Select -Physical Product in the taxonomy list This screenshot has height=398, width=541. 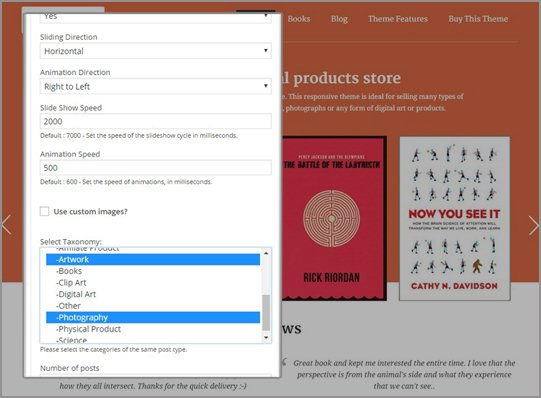153,329
